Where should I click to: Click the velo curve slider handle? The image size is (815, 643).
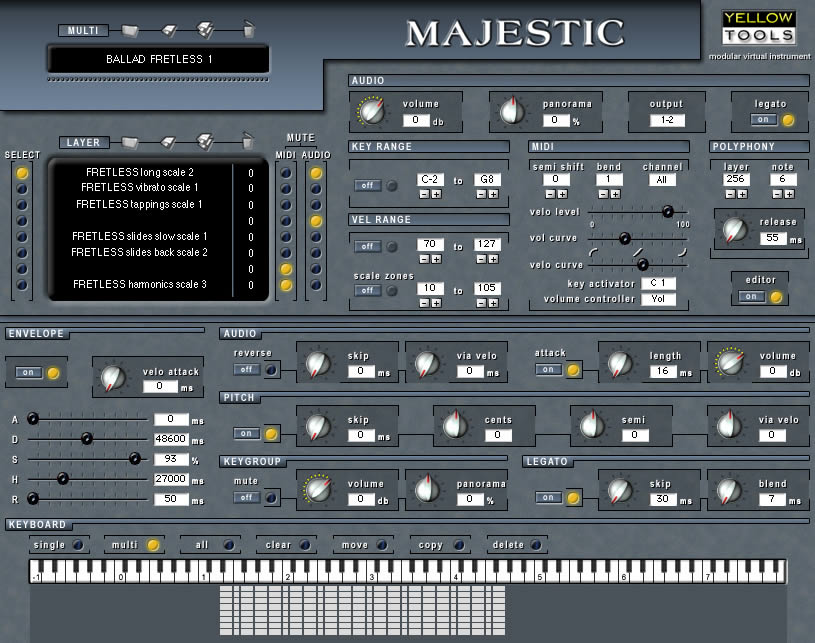coord(643,264)
